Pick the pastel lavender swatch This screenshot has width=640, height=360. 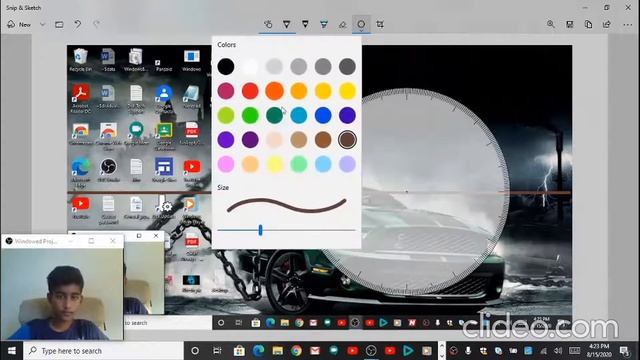(347, 164)
